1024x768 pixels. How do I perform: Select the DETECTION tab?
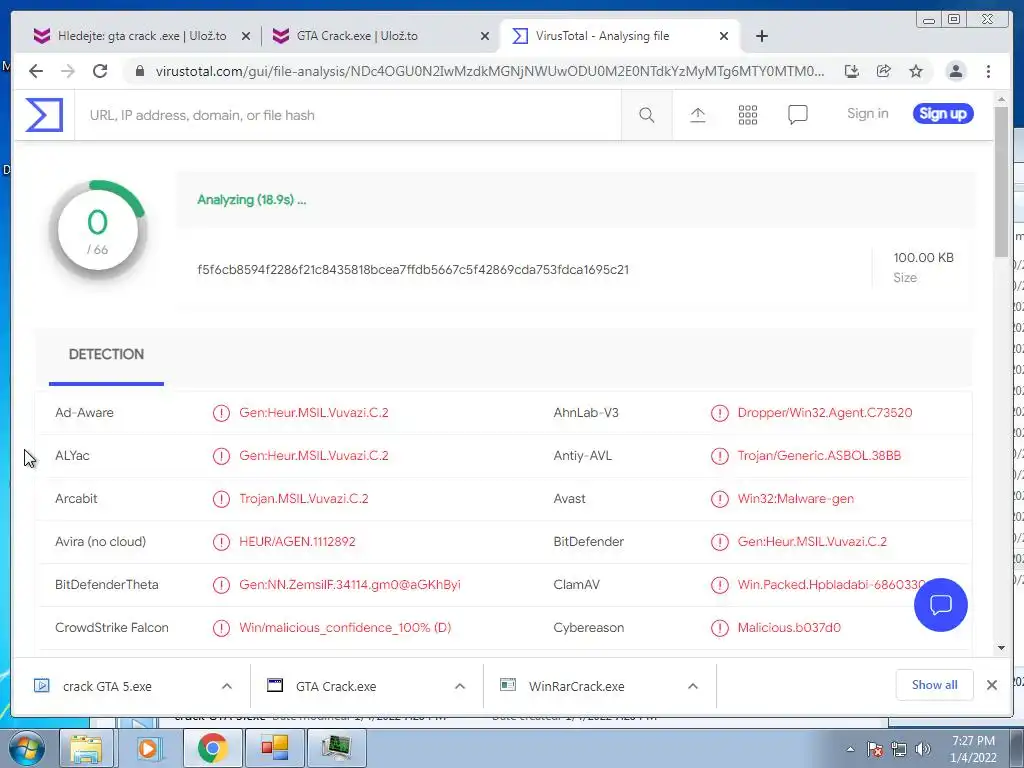[x=106, y=354]
